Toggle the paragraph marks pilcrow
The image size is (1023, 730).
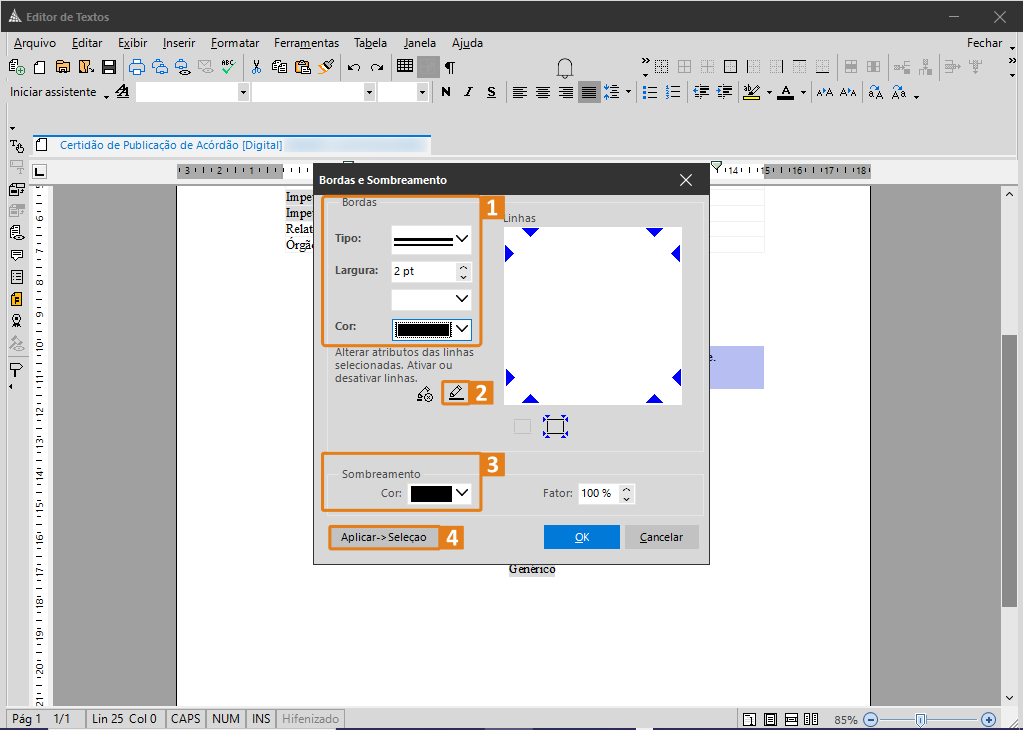[x=450, y=67]
